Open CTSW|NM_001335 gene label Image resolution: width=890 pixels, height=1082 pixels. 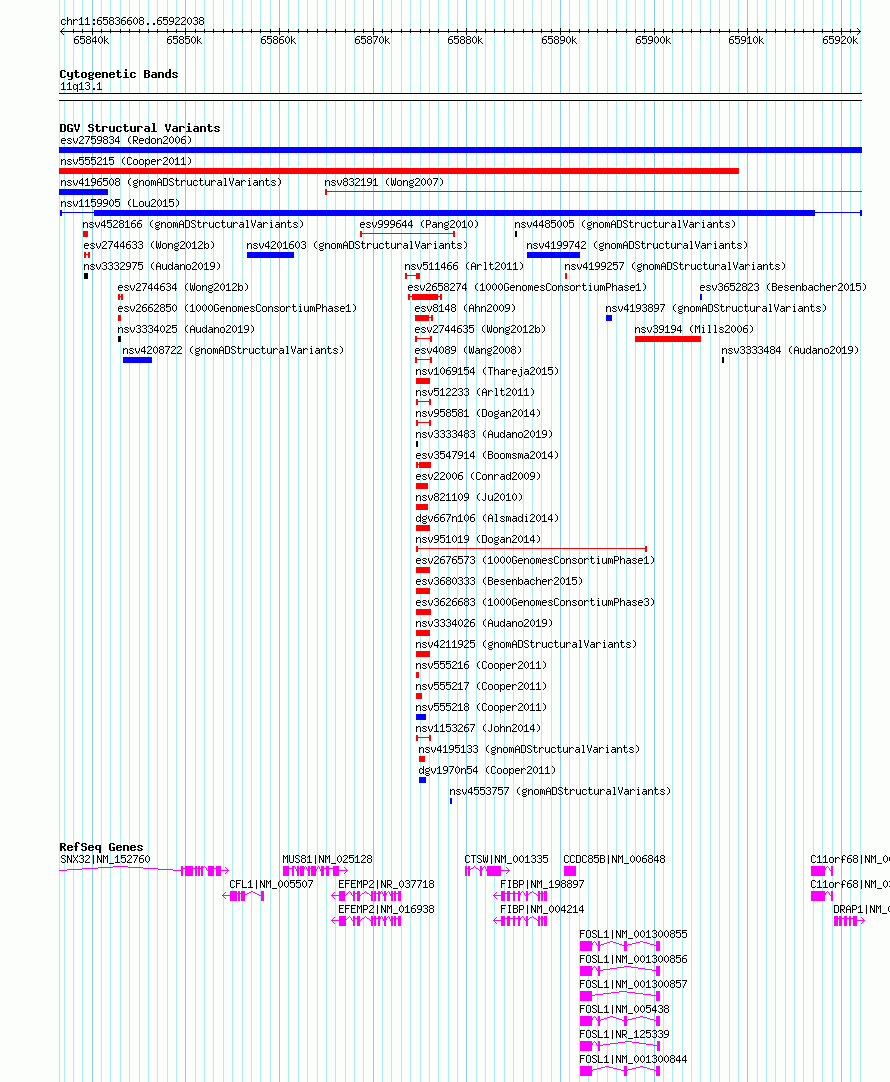coord(506,860)
